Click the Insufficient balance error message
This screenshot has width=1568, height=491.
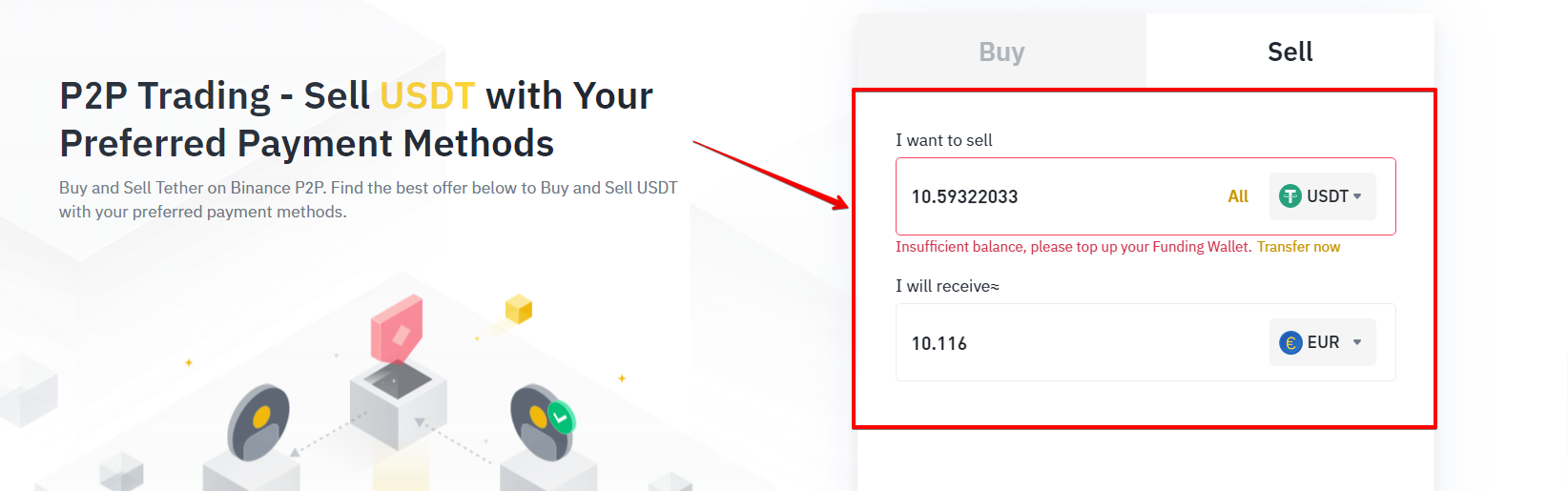pos(1073,247)
